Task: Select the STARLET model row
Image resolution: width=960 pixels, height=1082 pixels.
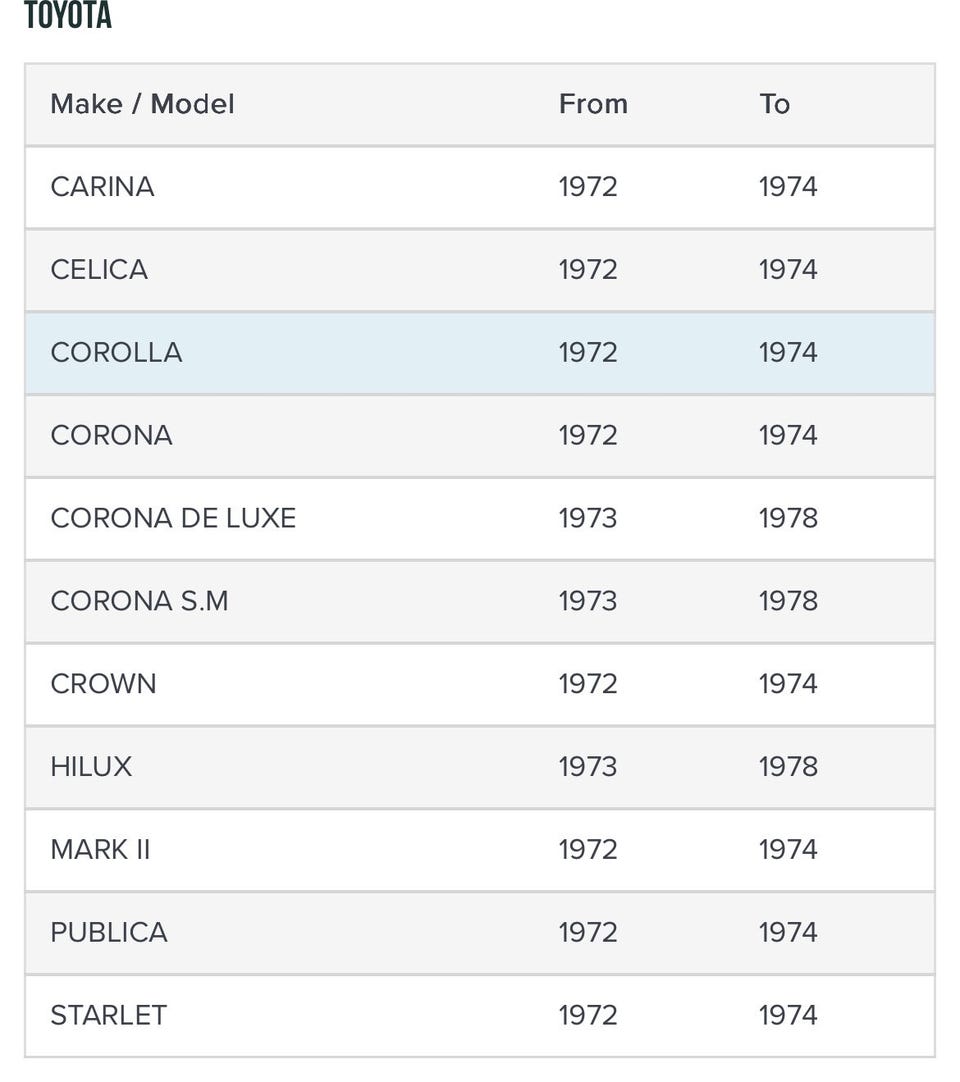Action: pos(108,1015)
